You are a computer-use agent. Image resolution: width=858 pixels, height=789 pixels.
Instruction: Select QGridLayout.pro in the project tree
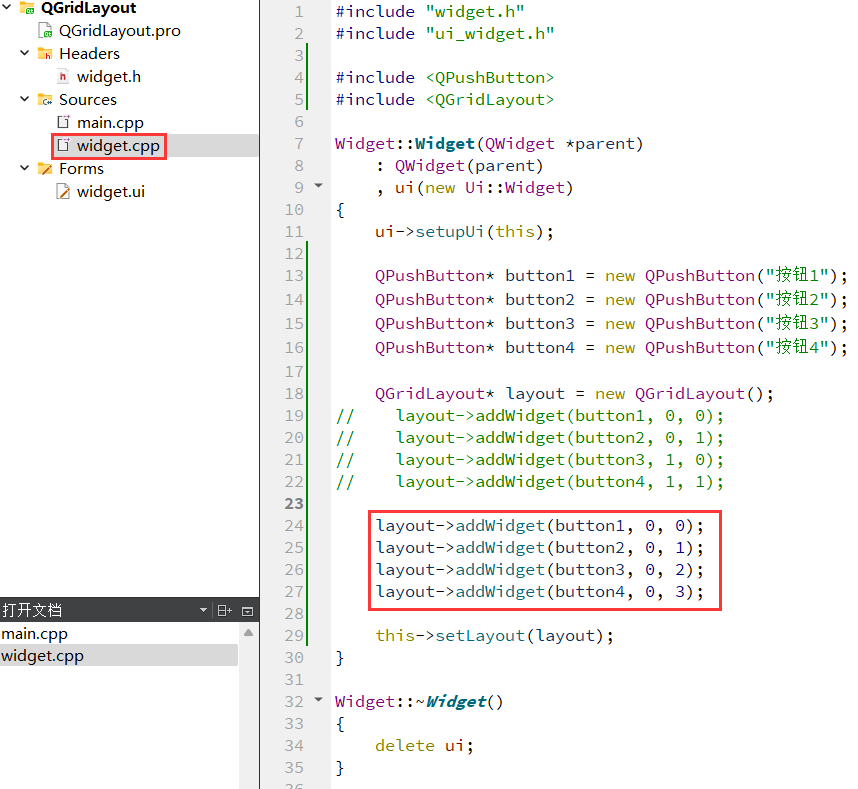tap(120, 31)
